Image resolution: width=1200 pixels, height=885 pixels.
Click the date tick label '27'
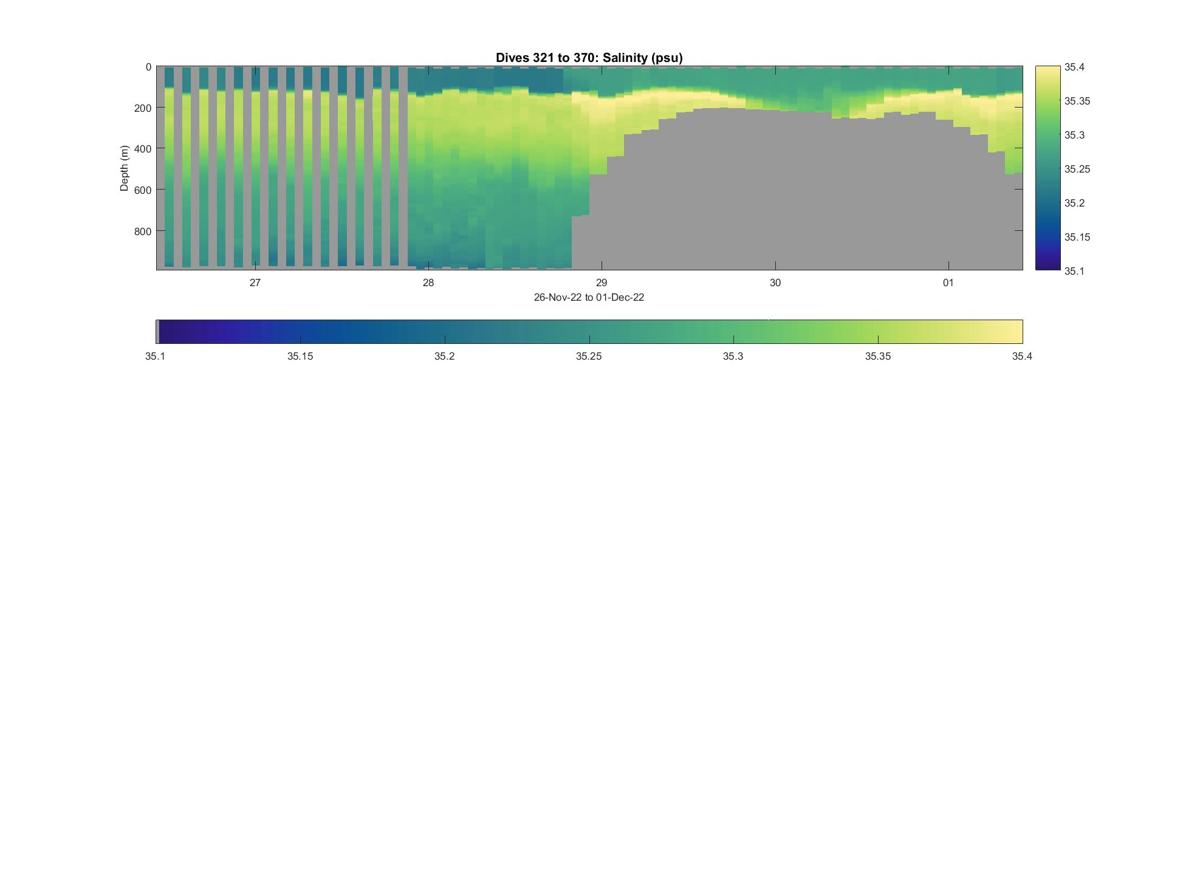click(x=255, y=283)
